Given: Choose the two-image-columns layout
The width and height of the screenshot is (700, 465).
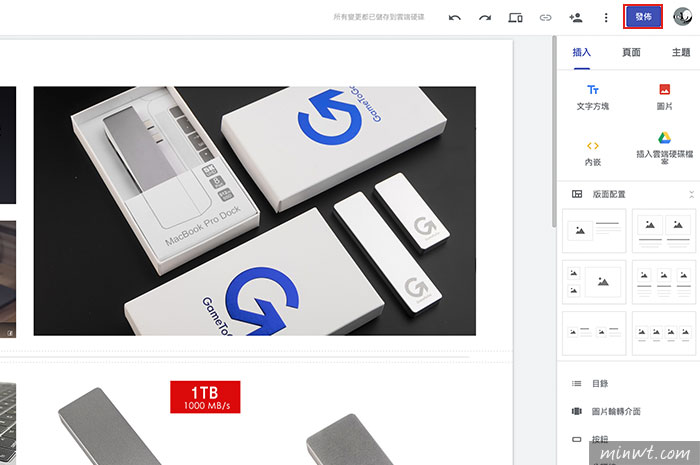Looking at the screenshot, I should tap(664, 230).
